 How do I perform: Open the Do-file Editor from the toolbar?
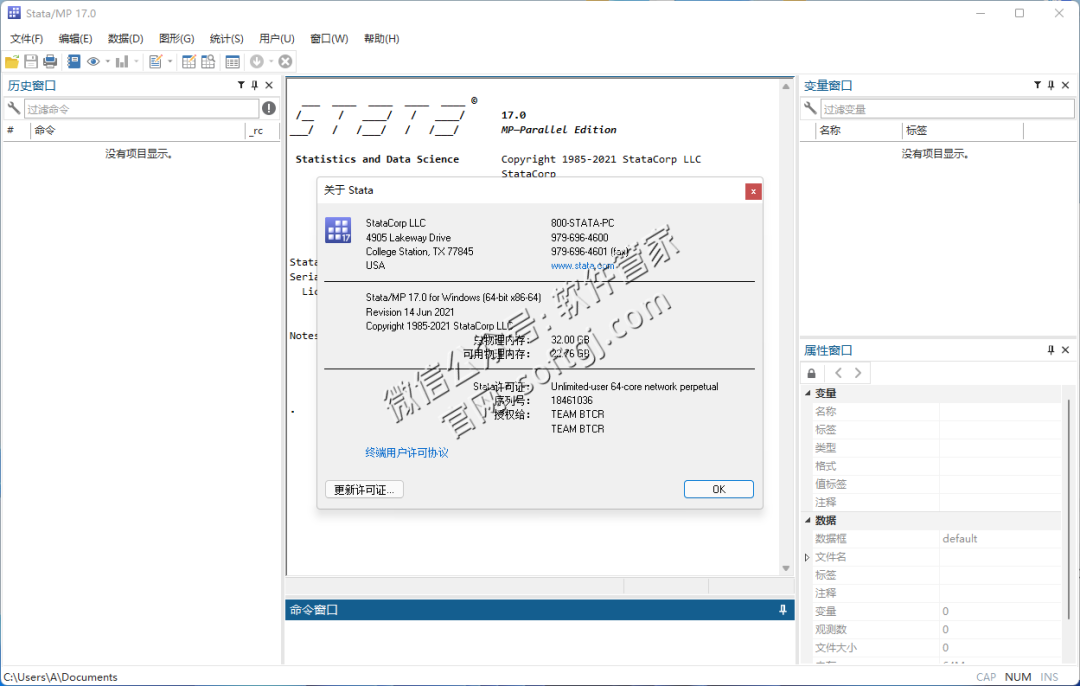[156, 61]
